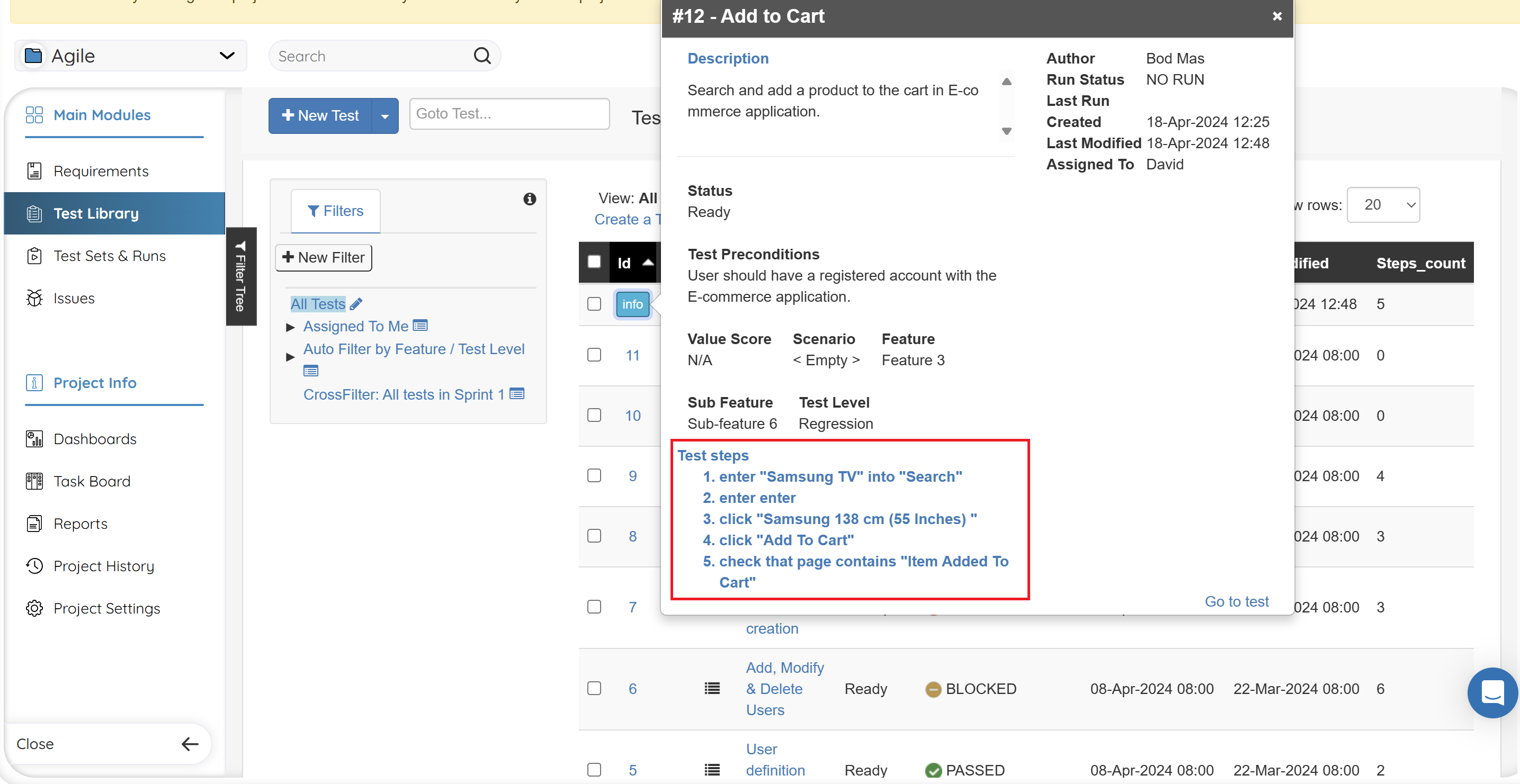Click the info circle icon in Filters panel
1520x784 pixels.
point(529,200)
